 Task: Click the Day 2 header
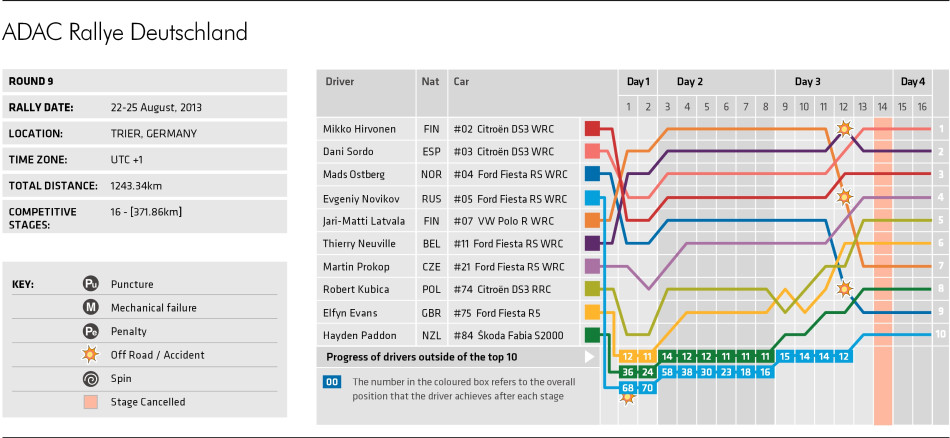click(x=689, y=82)
